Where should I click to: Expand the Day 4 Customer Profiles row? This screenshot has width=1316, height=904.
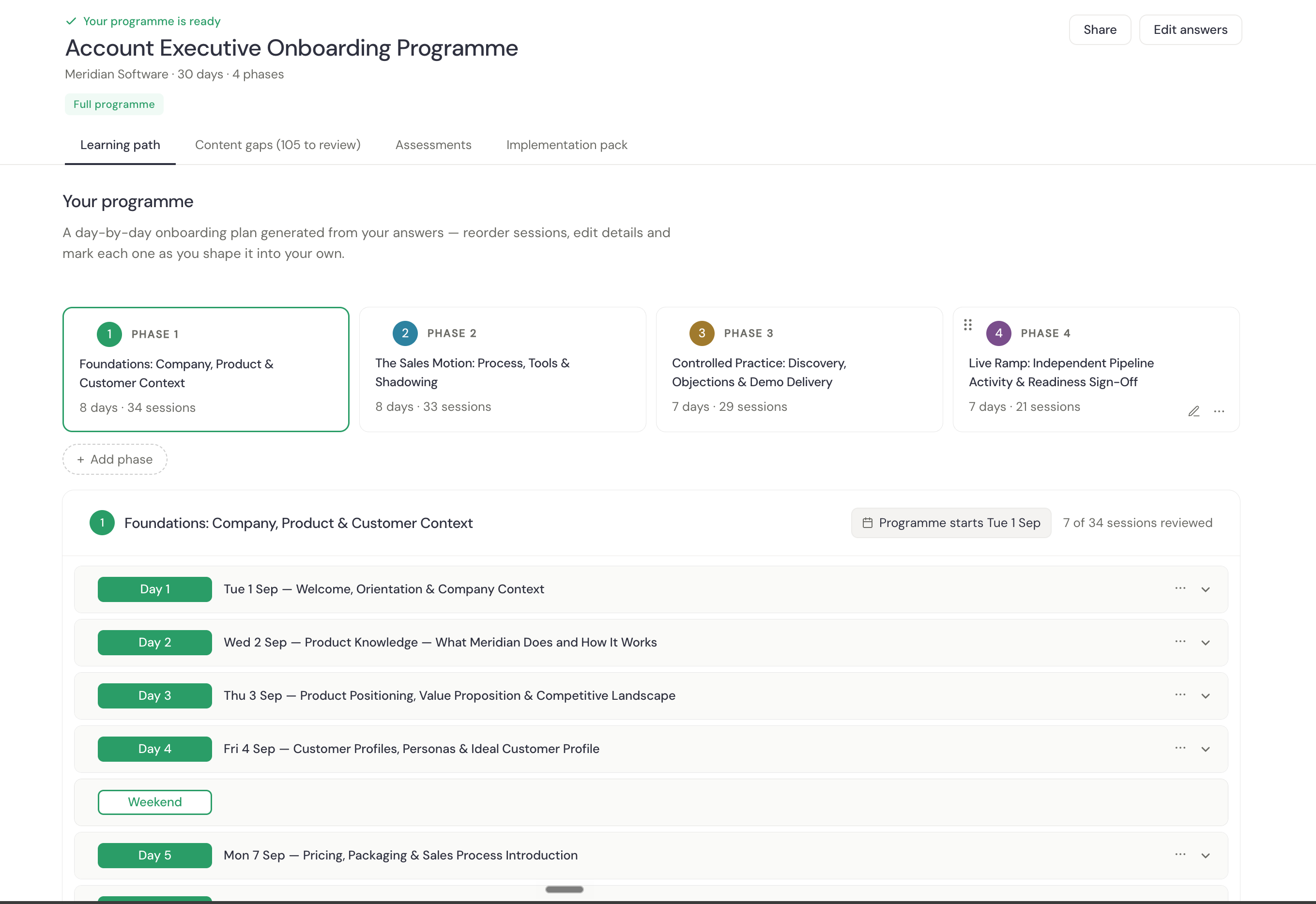[1206, 749]
